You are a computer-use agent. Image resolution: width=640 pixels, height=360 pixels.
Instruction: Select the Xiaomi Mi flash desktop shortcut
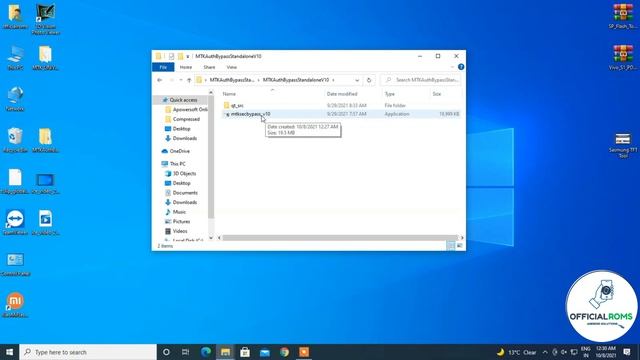[x=16, y=304]
